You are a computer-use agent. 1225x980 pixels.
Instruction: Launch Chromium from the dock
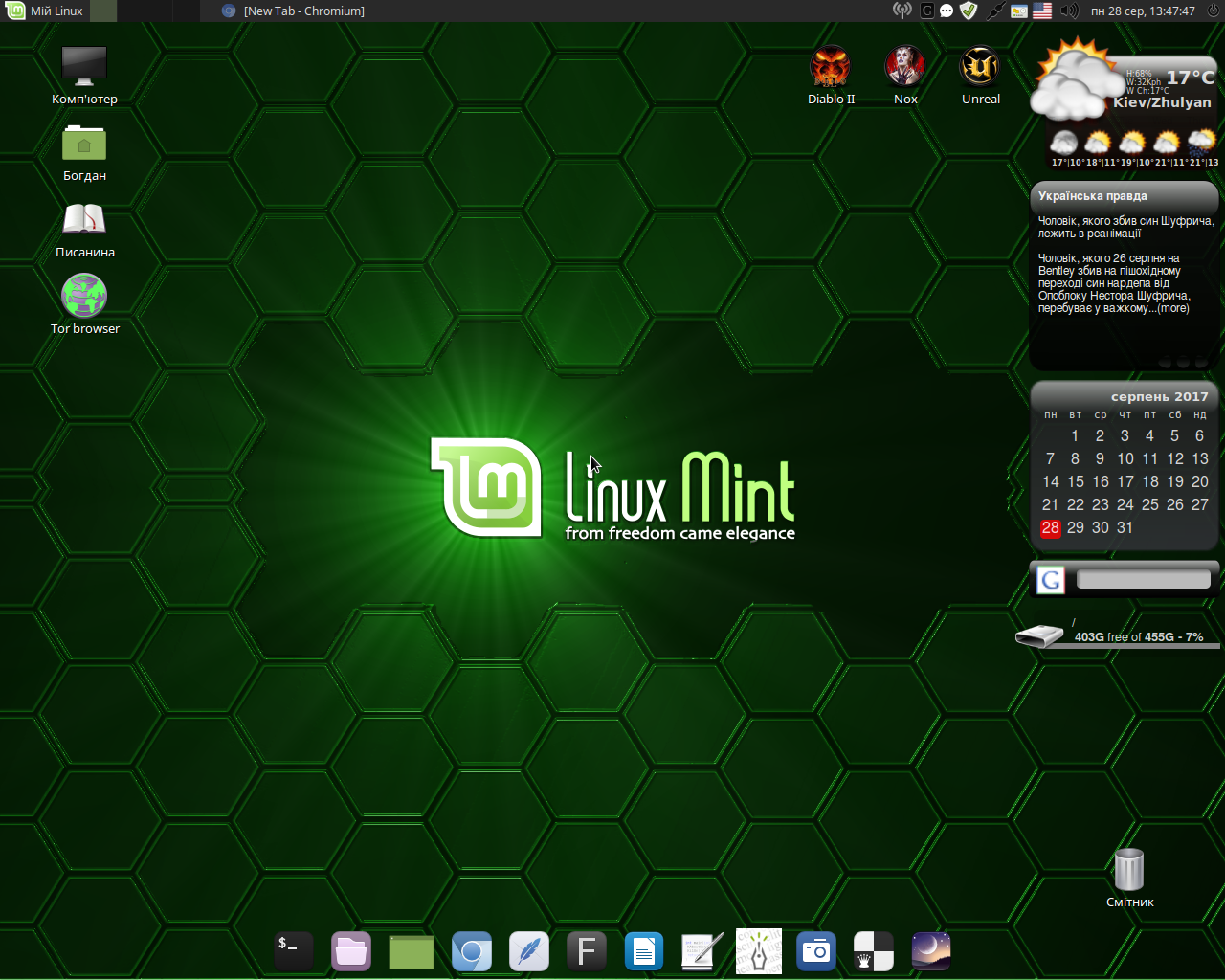tap(472, 951)
